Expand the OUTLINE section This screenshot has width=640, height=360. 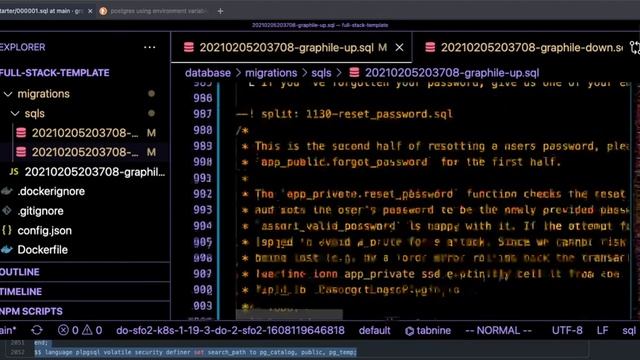tap(20, 272)
